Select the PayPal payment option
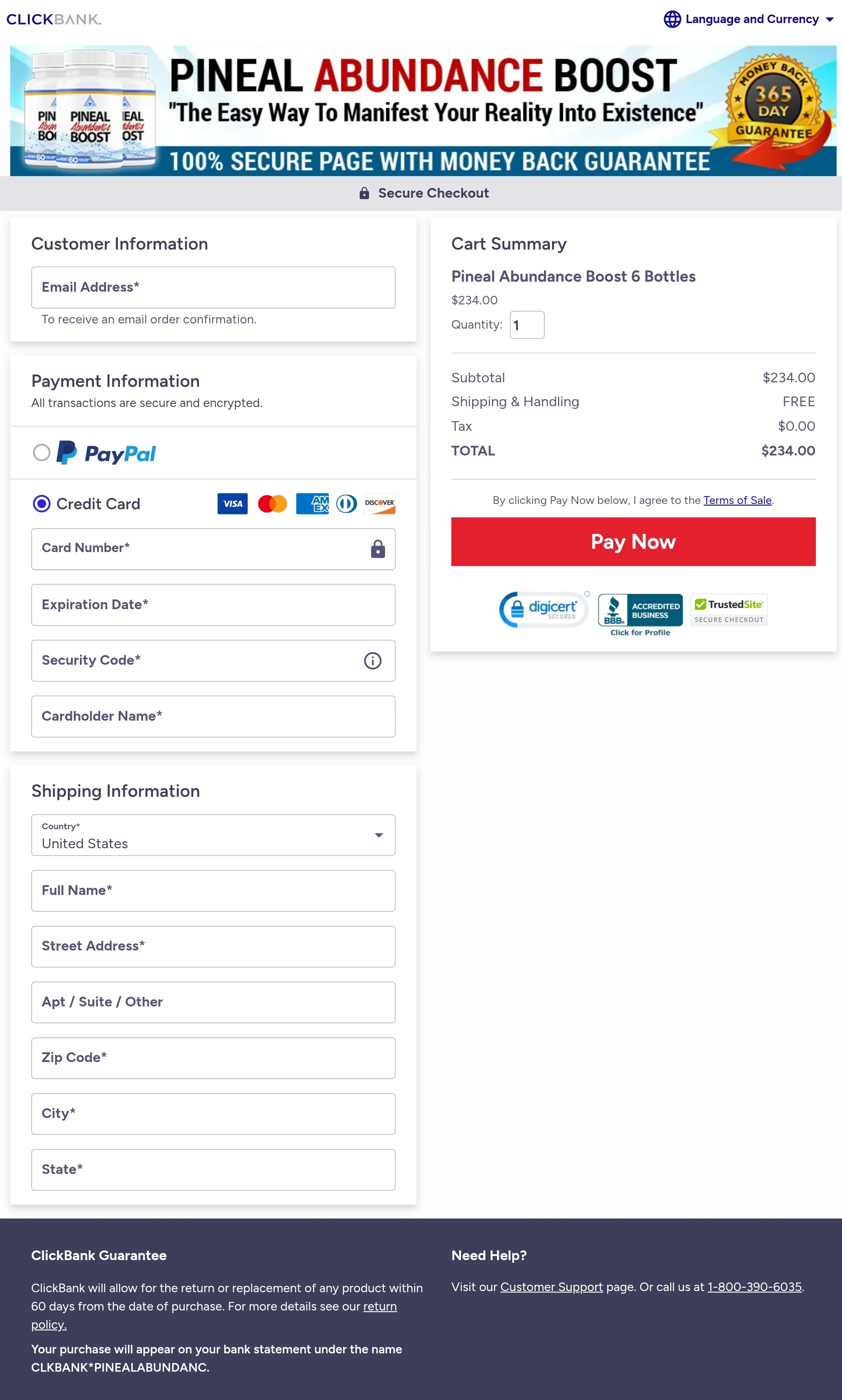Viewport: 842px width, 1400px height. (41, 452)
